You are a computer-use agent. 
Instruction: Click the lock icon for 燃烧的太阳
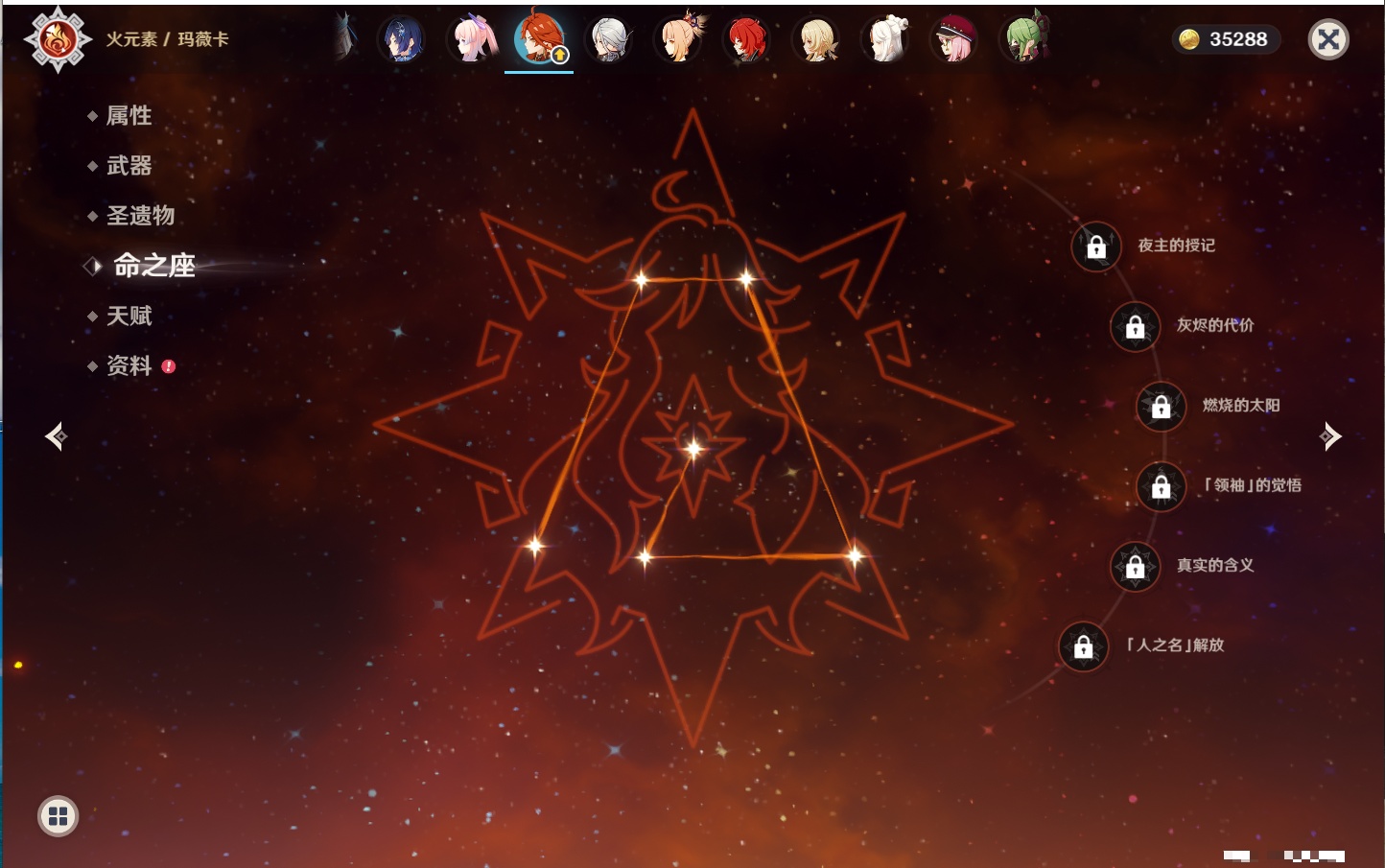1162,407
